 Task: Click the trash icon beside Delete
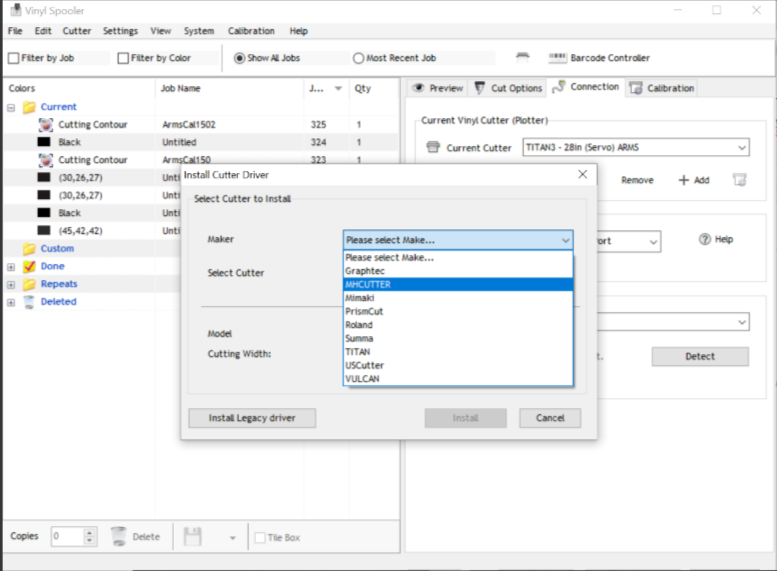pyautogui.click(x=118, y=536)
